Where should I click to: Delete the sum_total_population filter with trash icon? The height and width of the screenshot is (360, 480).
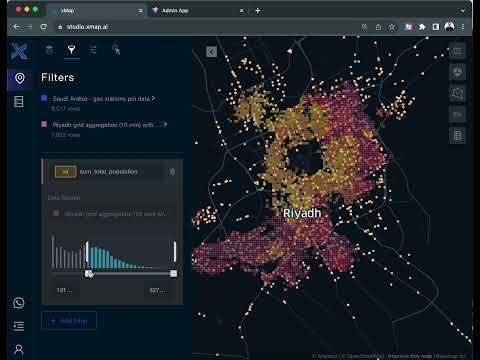pos(172,172)
